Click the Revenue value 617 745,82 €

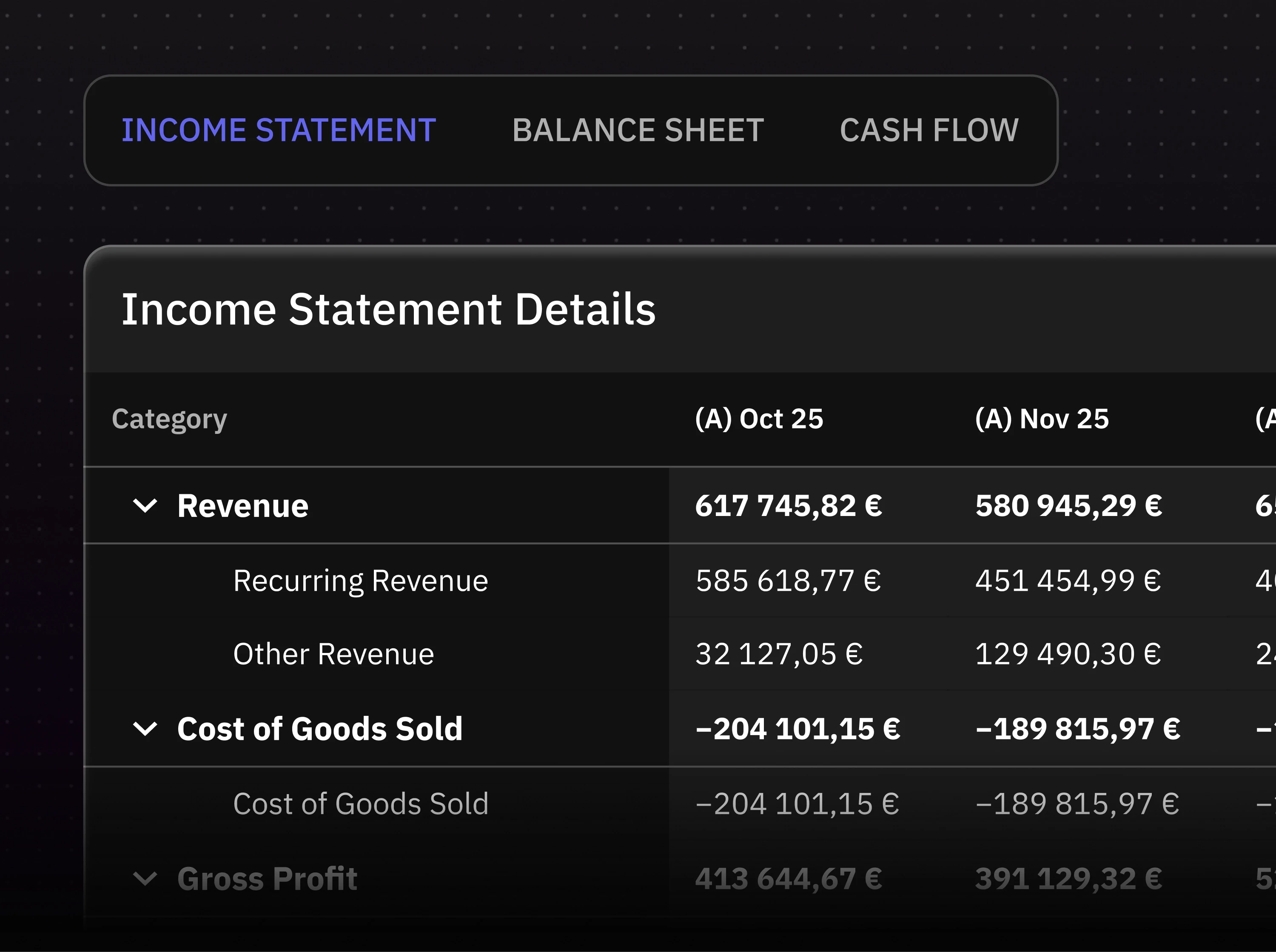(789, 506)
